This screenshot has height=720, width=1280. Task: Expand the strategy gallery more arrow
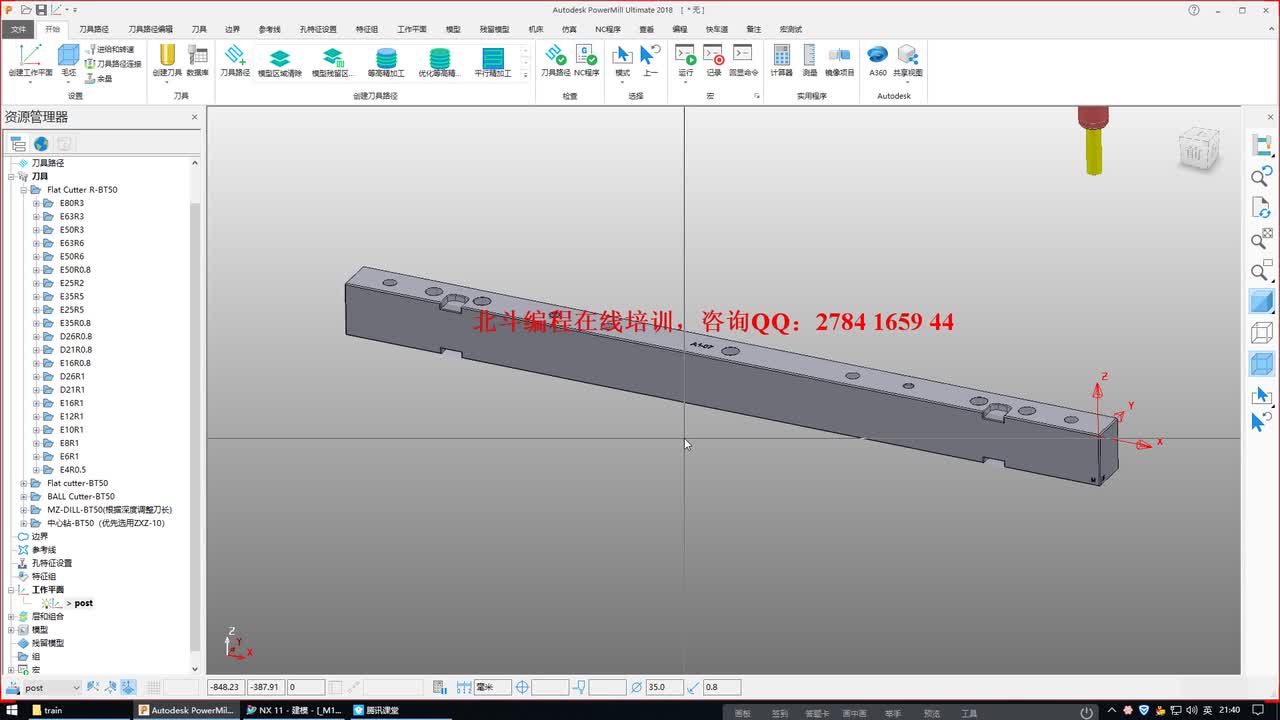point(526,75)
